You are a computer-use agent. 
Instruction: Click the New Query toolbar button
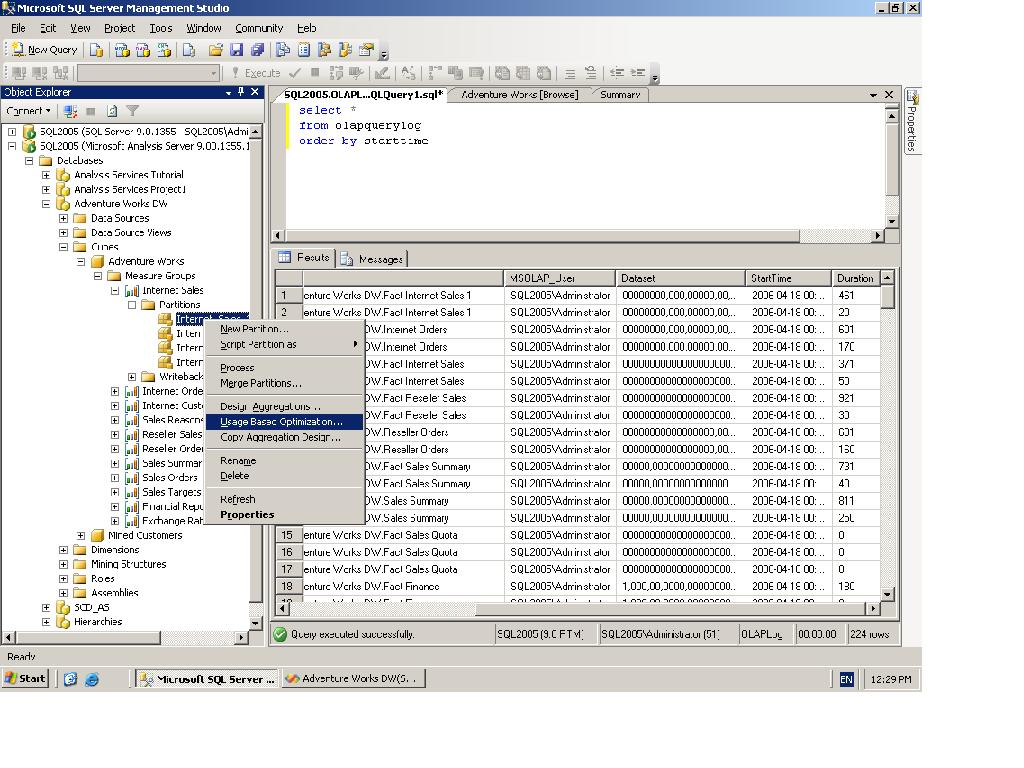pyautogui.click(x=44, y=49)
